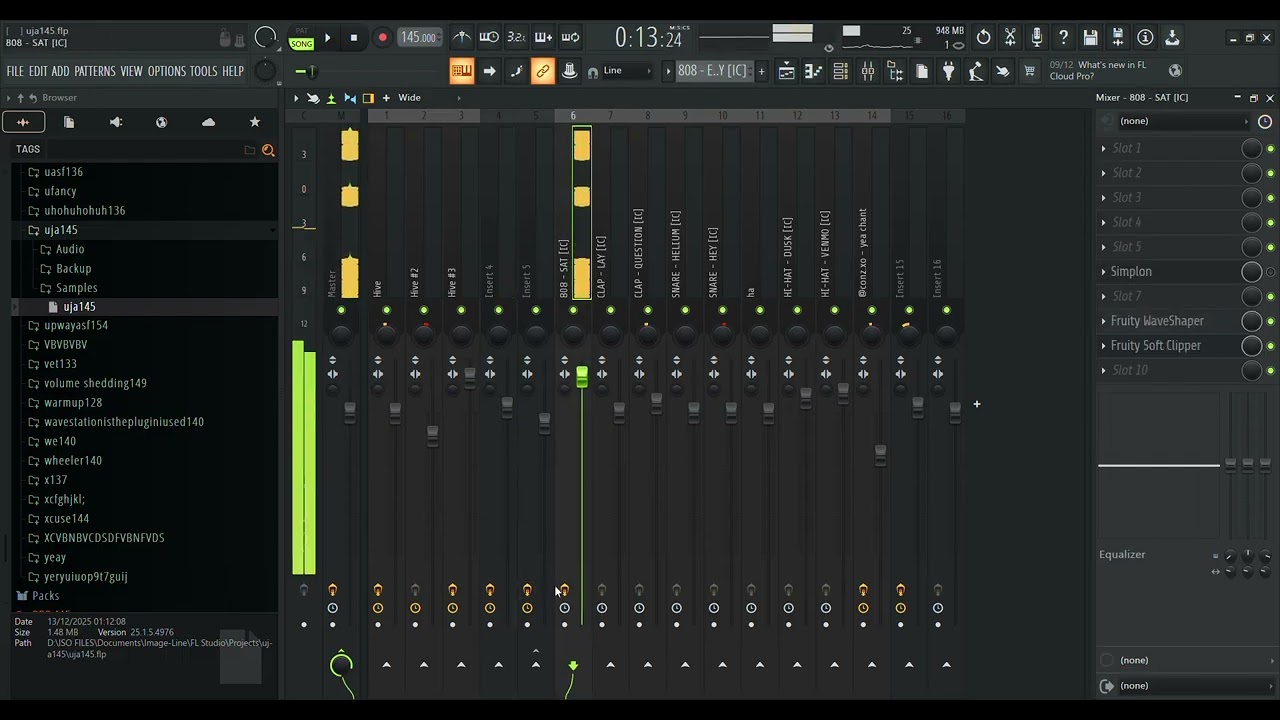Select the Simplon effect slot
Screen dimensions: 1280x720
pos(1131,272)
